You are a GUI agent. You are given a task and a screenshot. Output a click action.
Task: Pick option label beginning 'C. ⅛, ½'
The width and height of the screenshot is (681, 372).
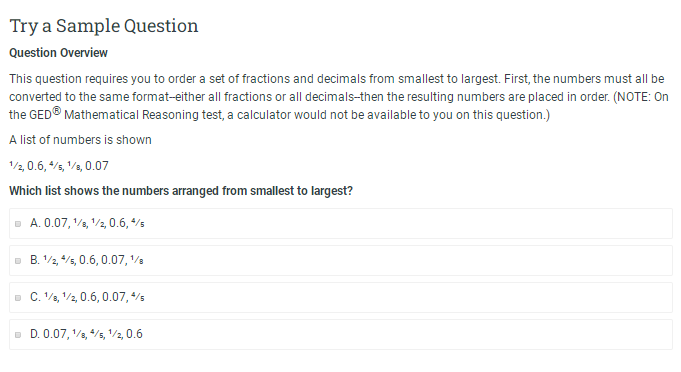pos(87,297)
